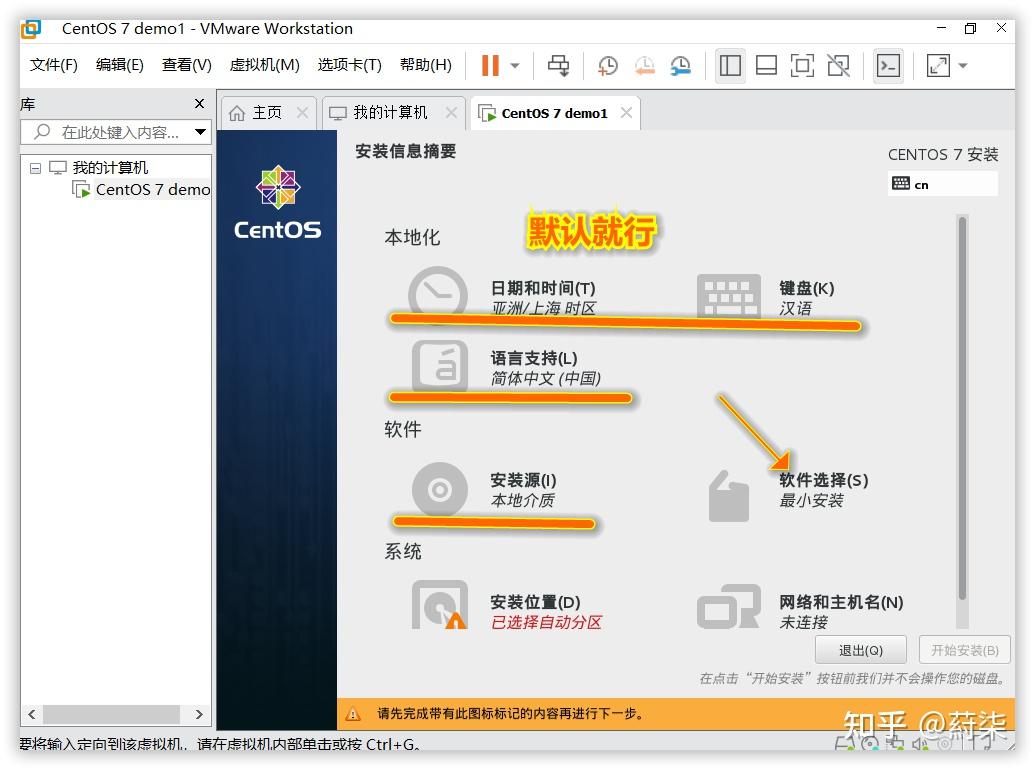Toggle the thumbnail bar display

[765, 65]
